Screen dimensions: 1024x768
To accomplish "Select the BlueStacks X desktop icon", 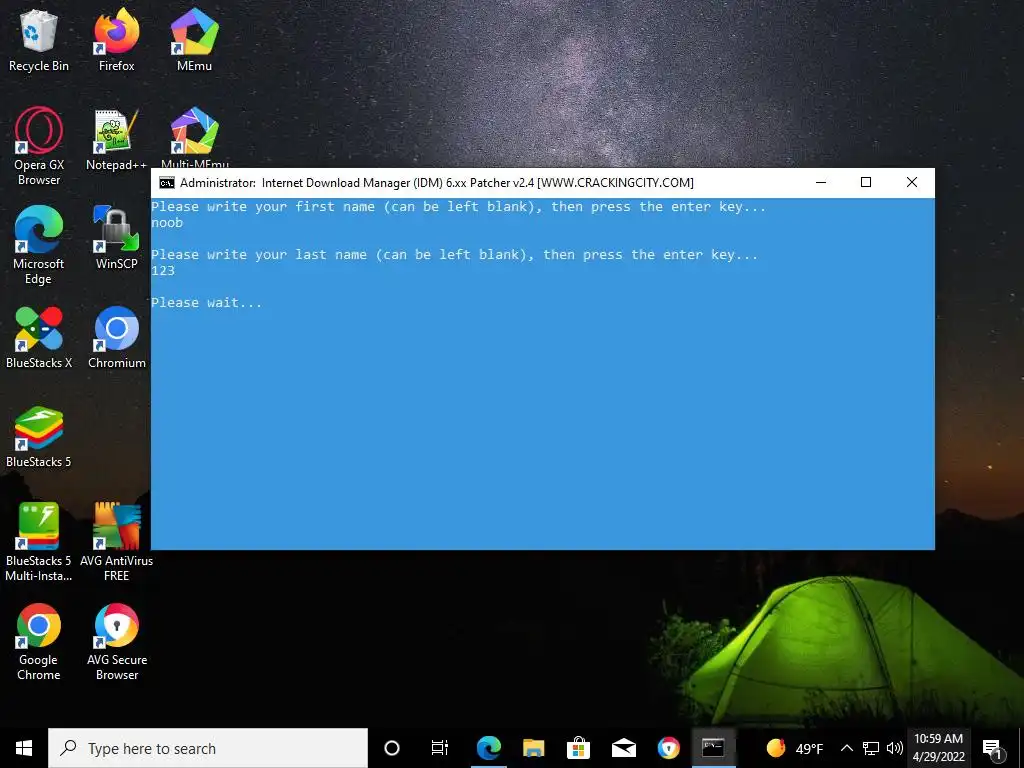I will [x=39, y=338].
